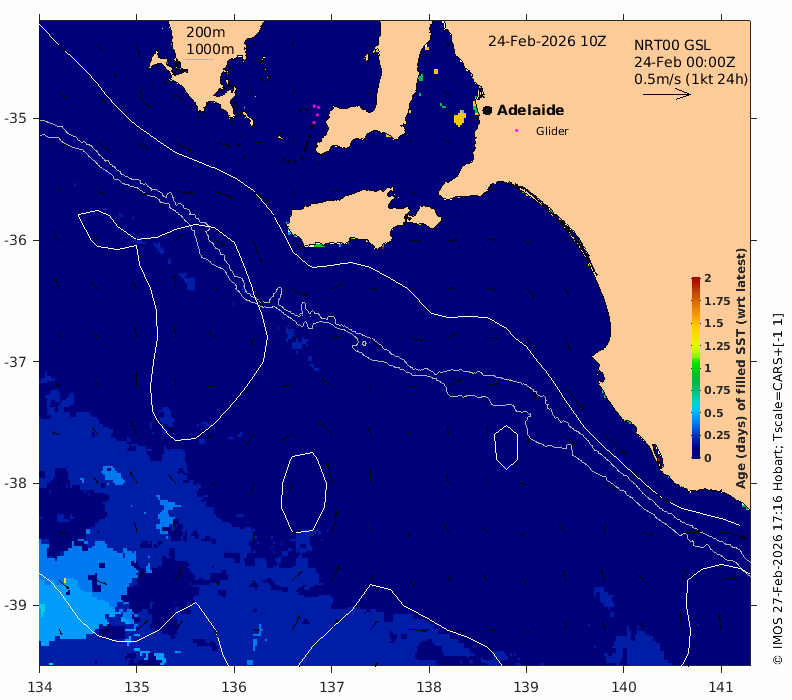The image size is (792, 700).
Task: Click the longitude 141 axis label
Action: (x=721, y=687)
